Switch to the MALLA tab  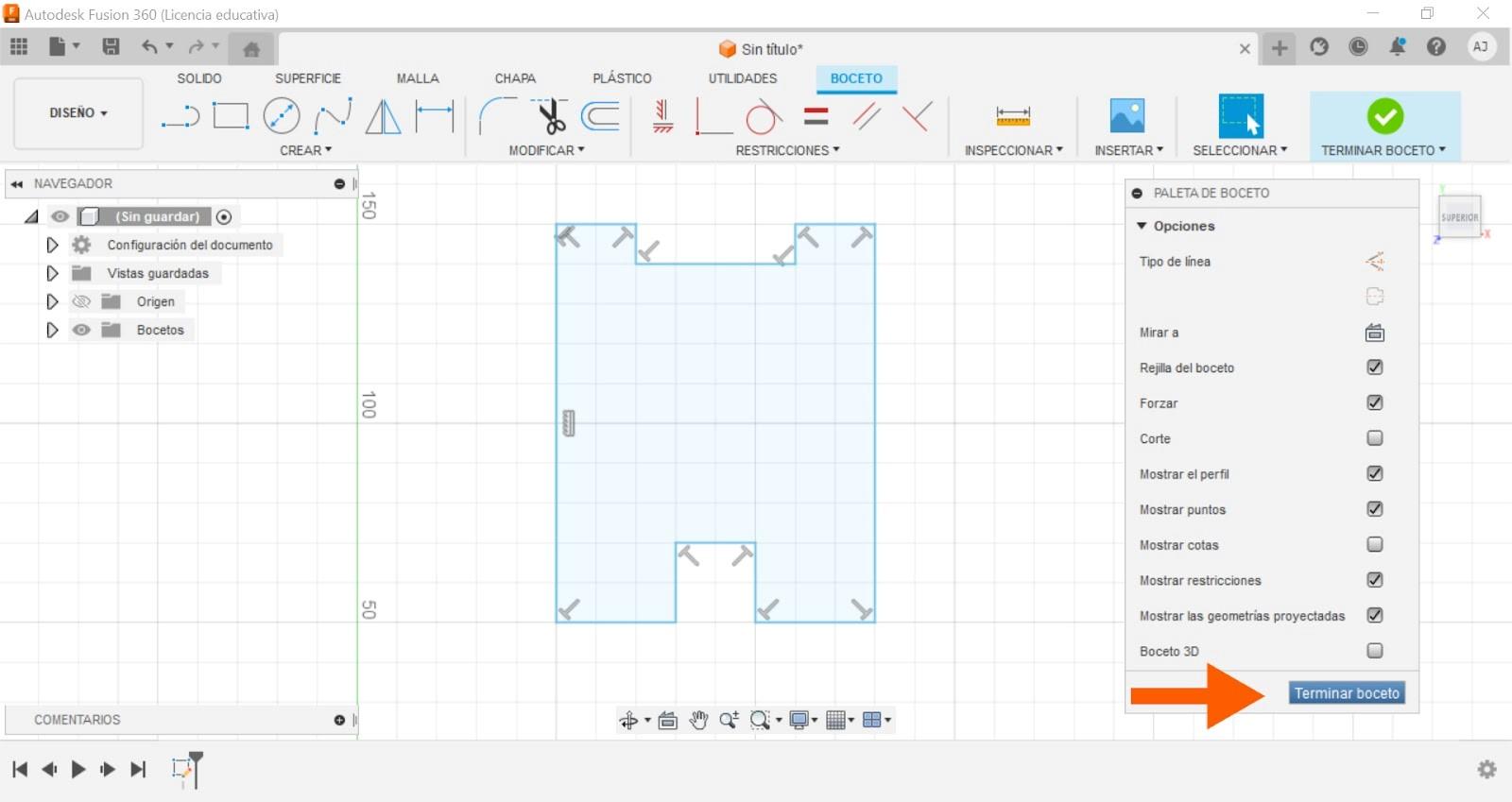418,78
